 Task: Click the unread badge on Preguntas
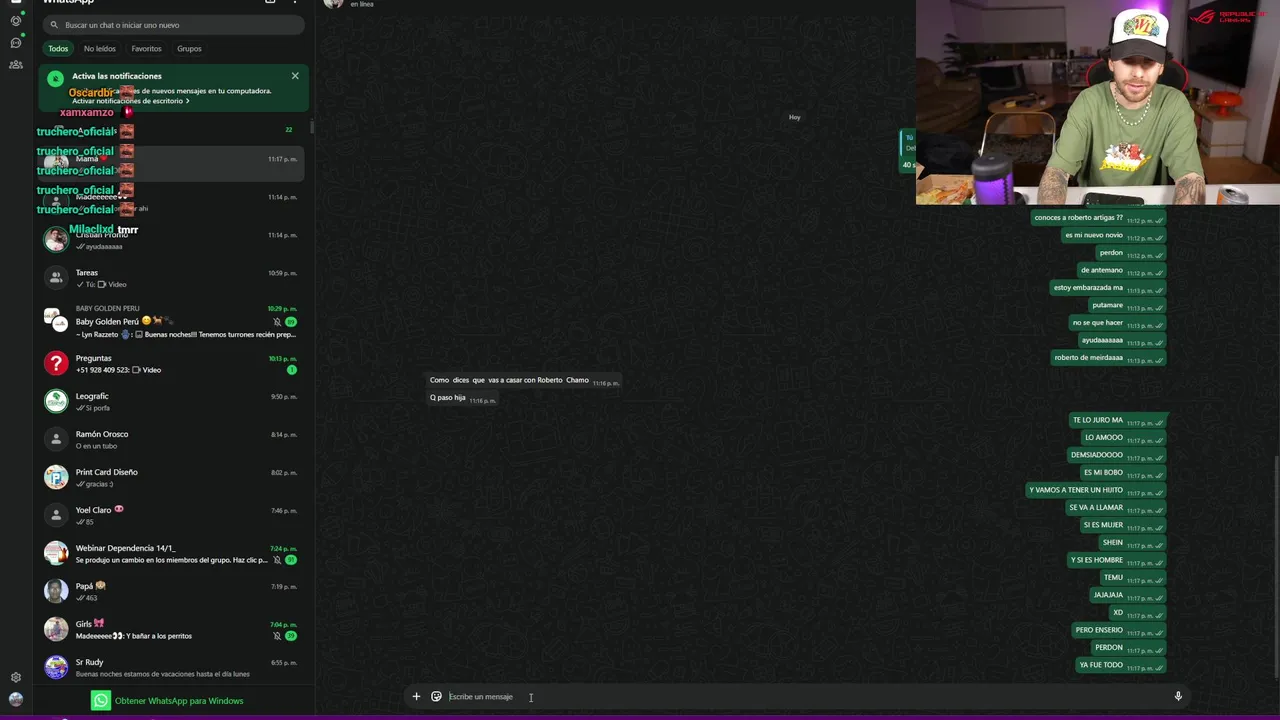[292, 370]
